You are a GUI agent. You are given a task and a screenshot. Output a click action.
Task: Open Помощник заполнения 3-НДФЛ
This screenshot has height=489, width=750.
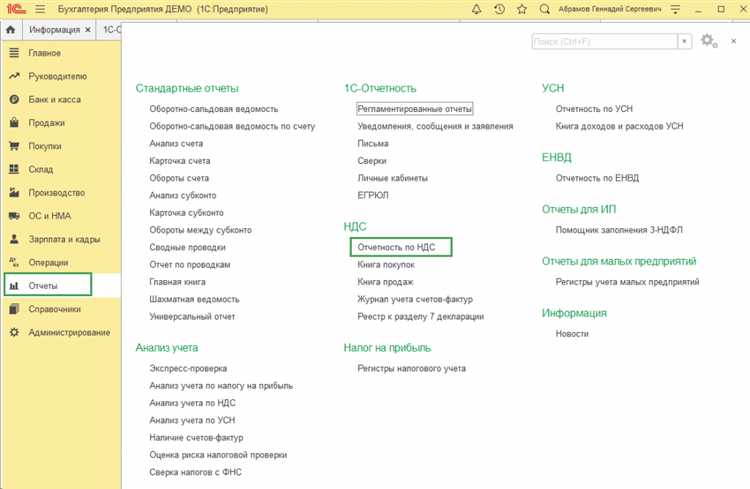[619, 230]
